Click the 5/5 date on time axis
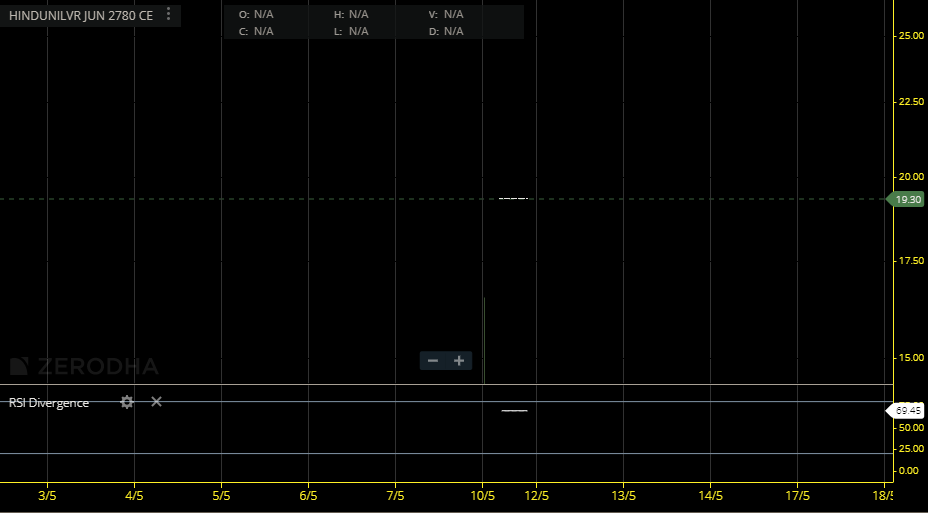This screenshot has width=928, height=513. tap(221, 495)
